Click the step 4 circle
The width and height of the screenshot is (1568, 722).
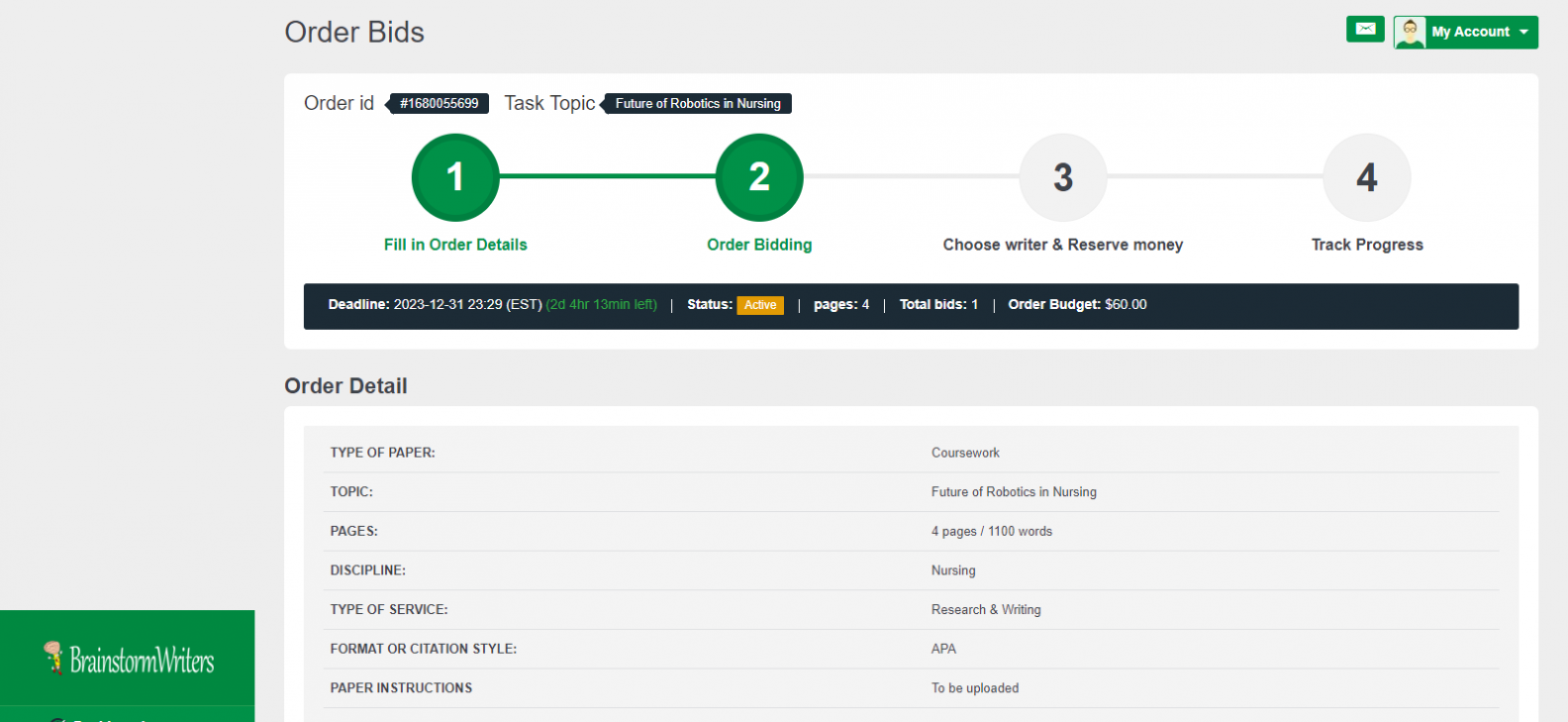click(1367, 177)
